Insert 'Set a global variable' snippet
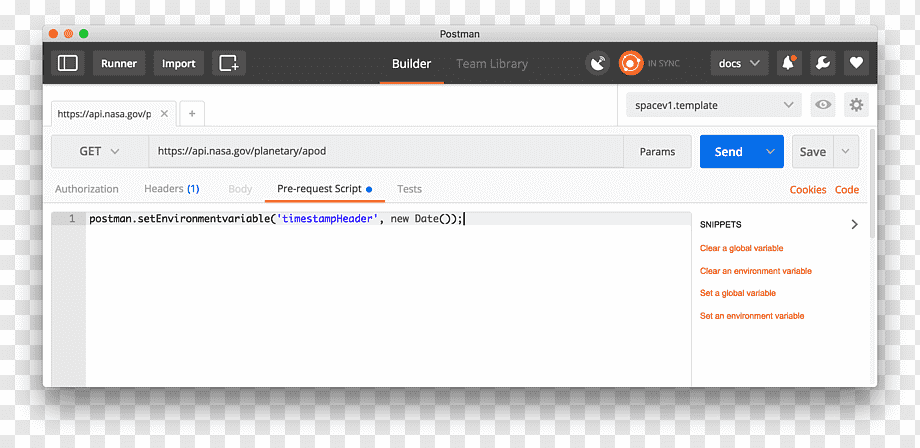The width and height of the screenshot is (920, 448). click(738, 293)
